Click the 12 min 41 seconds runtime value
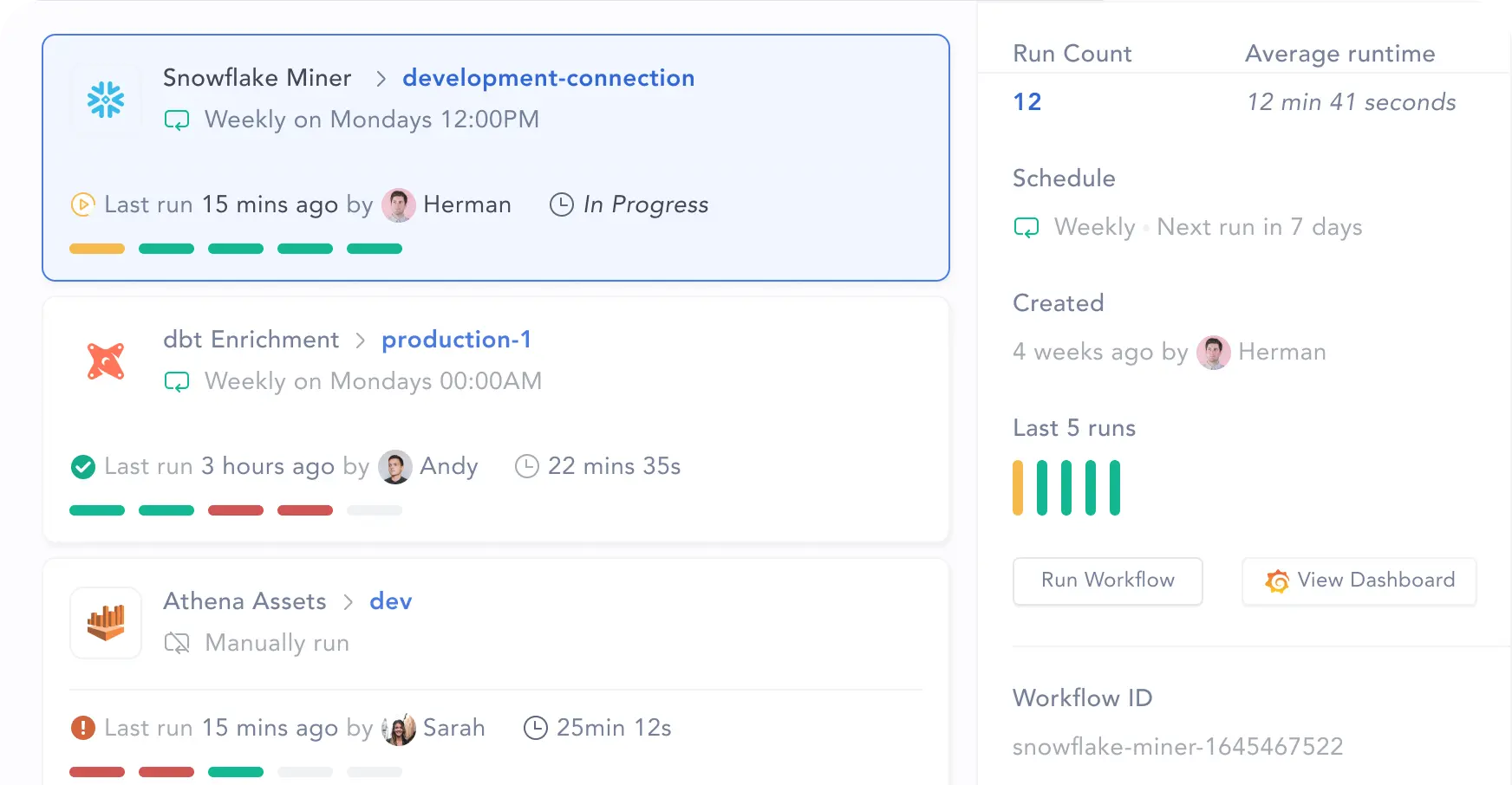This screenshot has width=1512, height=785. coord(1352,102)
